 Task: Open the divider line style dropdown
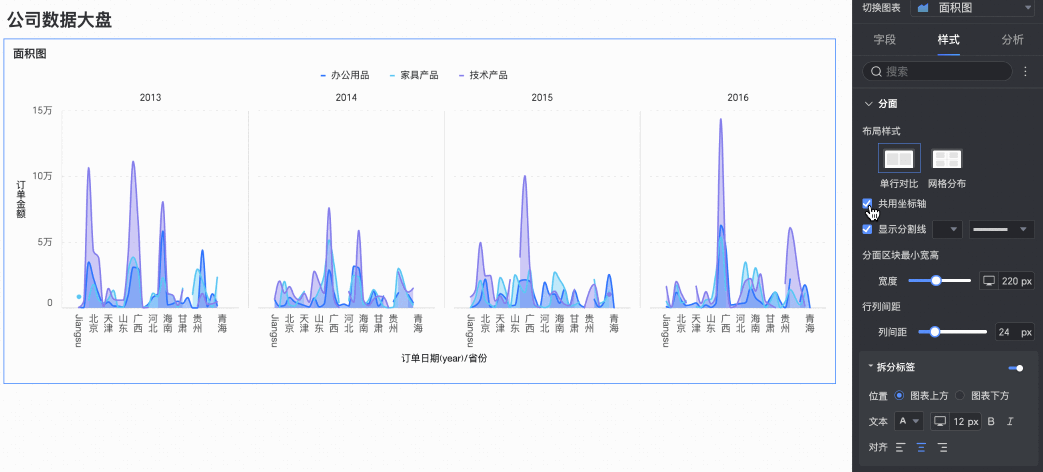click(1002, 229)
